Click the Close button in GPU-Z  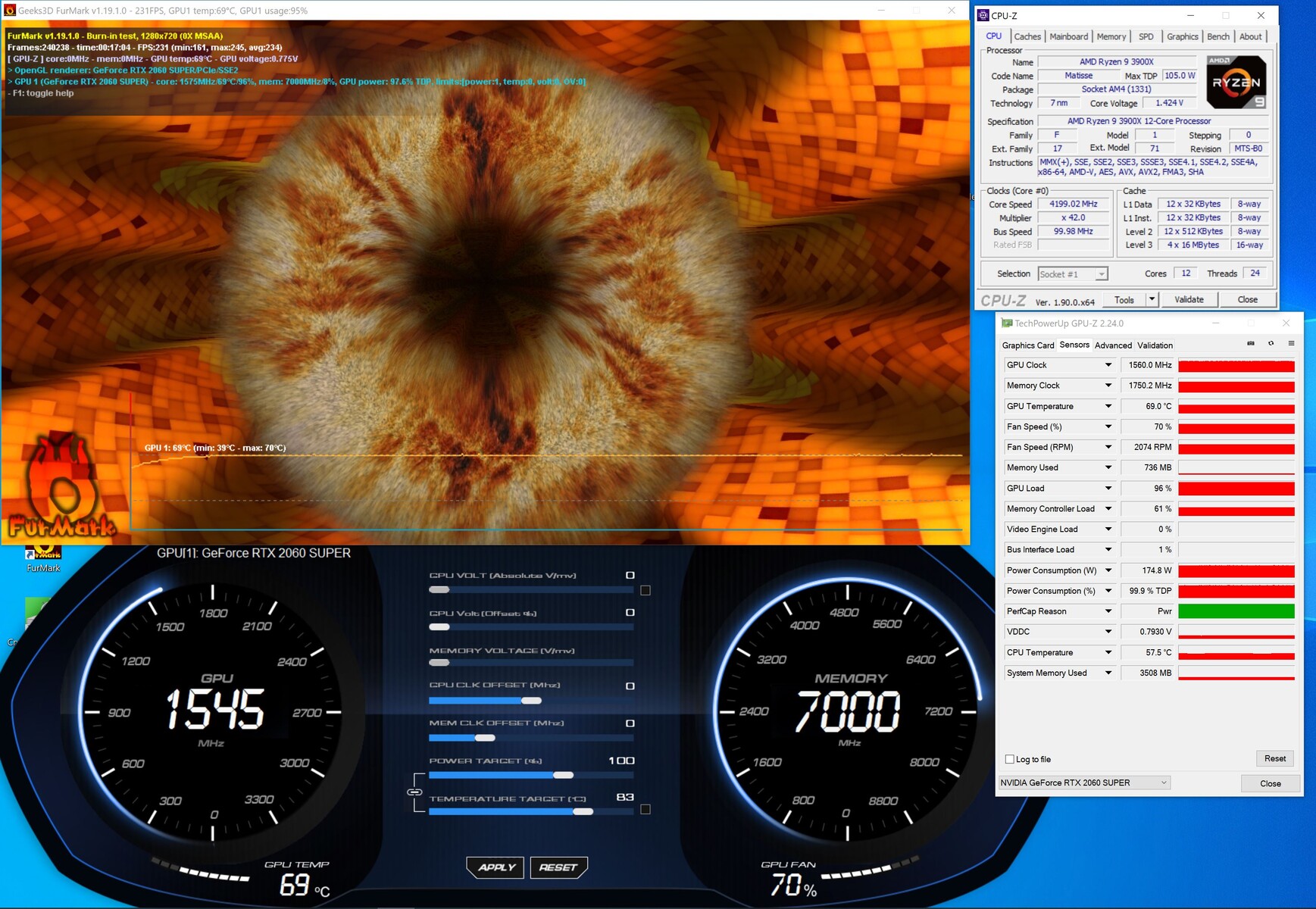[x=1270, y=783]
